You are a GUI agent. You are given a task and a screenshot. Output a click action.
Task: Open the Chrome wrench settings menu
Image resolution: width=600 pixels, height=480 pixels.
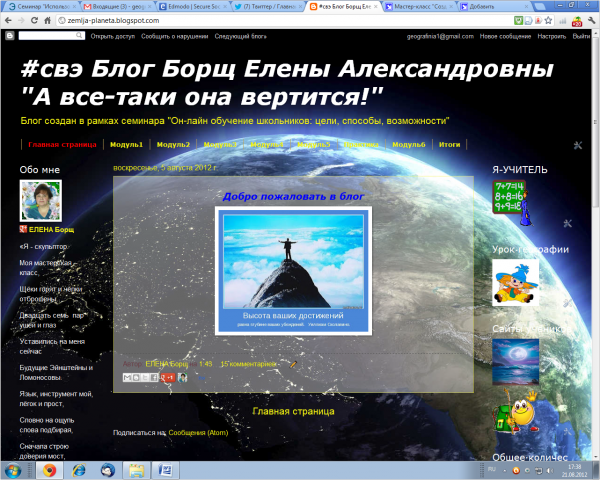[x=593, y=20]
